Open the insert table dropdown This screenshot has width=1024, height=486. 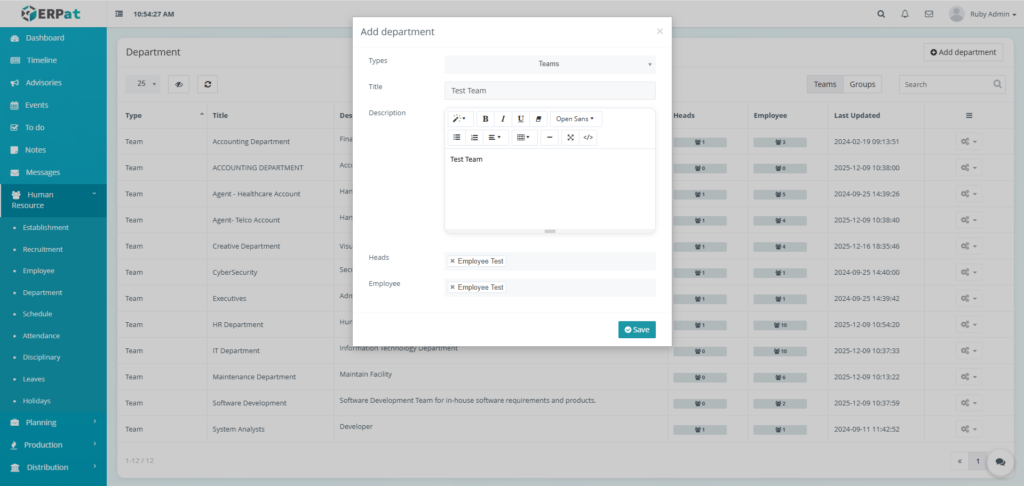tap(524, 138)
